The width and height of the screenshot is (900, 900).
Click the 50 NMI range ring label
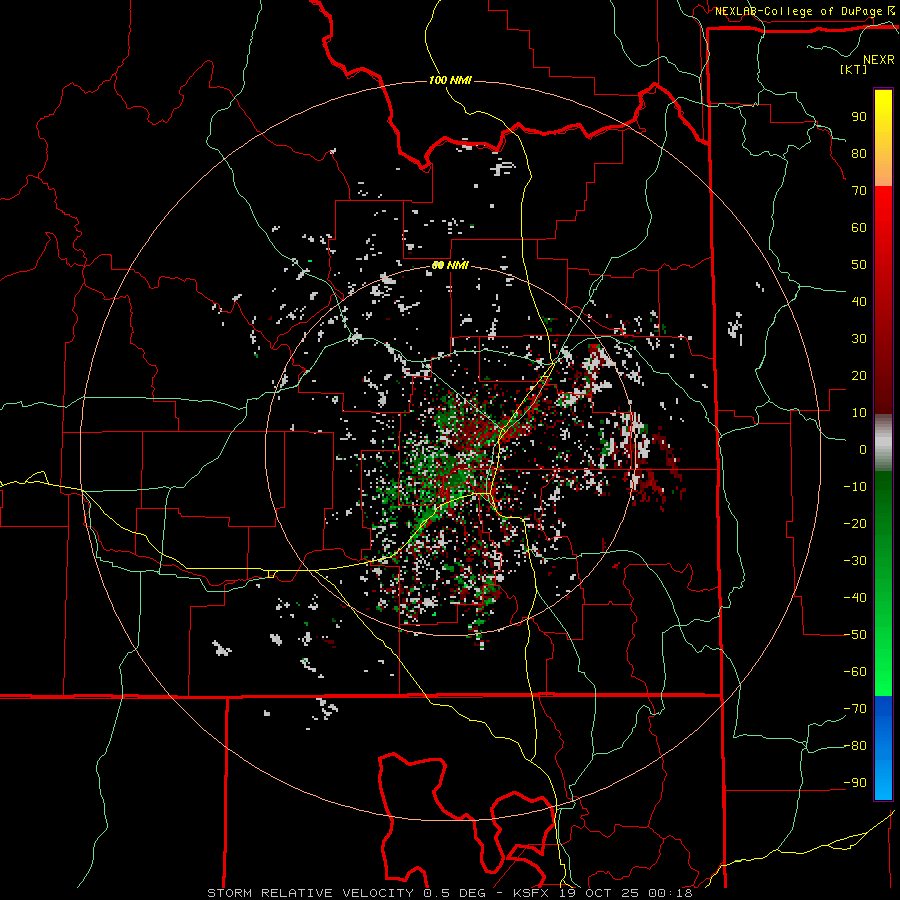coord(450,265)
